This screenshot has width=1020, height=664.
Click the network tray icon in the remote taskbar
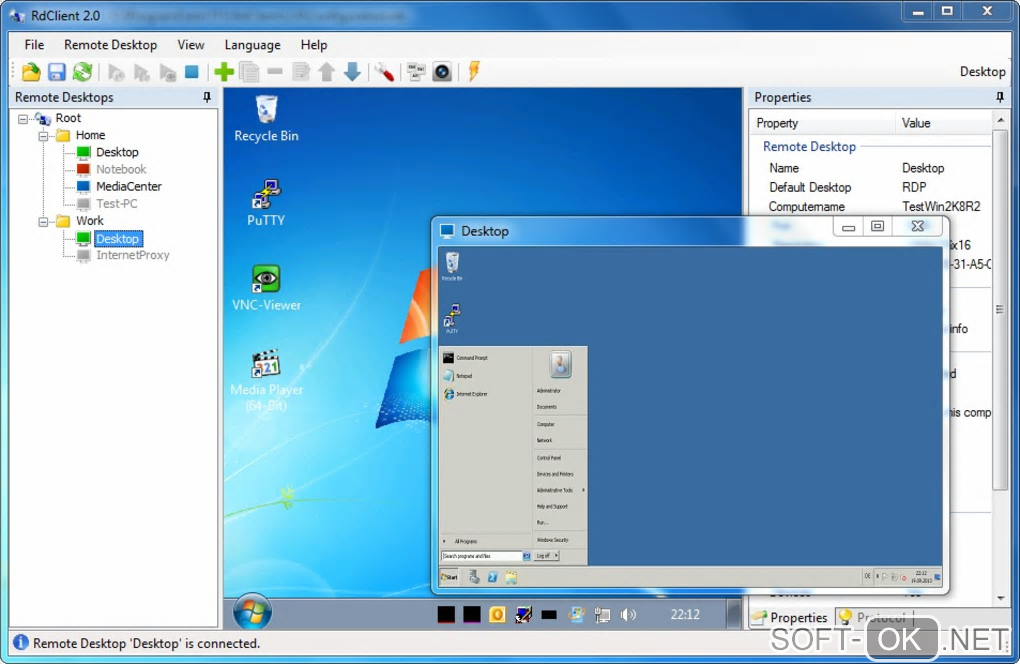[602, 615]
